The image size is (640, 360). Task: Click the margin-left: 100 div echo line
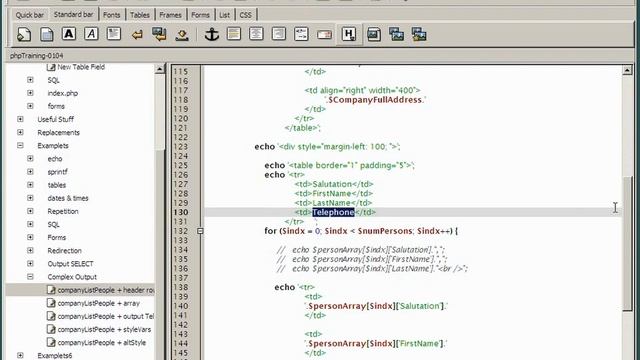pos(327,147)
